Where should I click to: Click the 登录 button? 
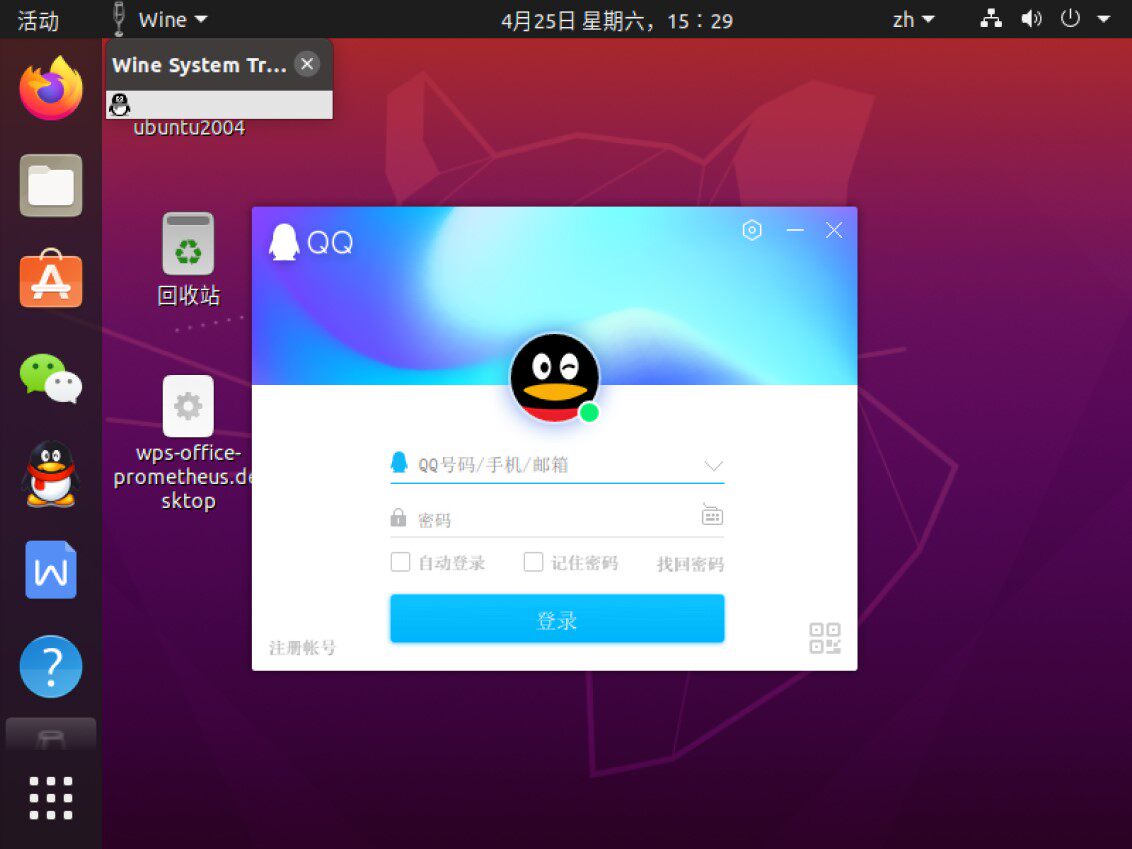tap(557, 619)
